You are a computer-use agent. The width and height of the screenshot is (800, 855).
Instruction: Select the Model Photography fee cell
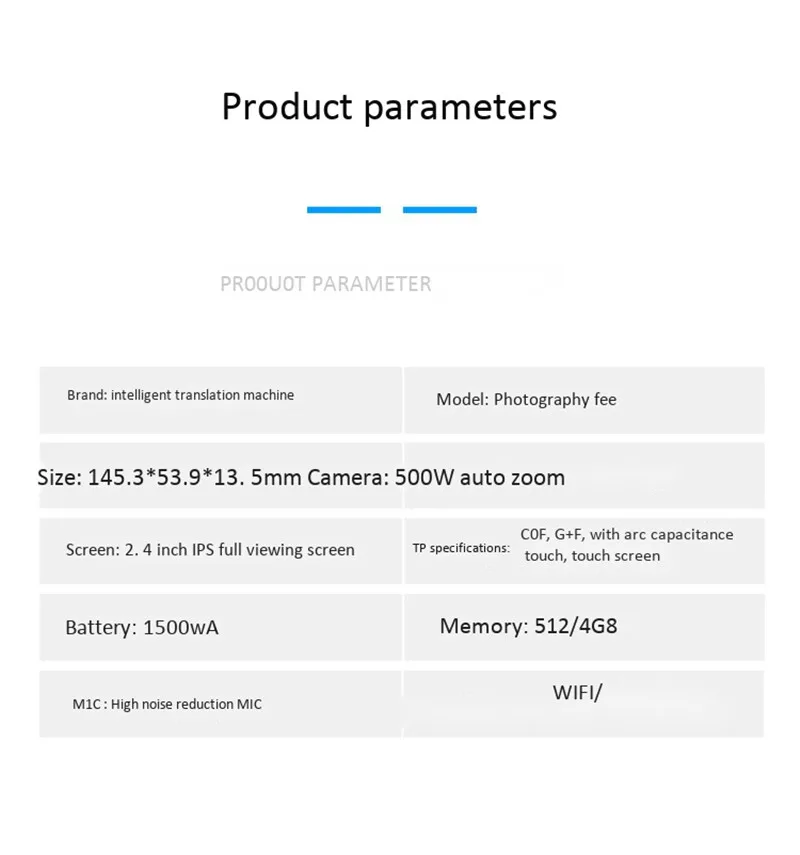(x=584, y=400)
